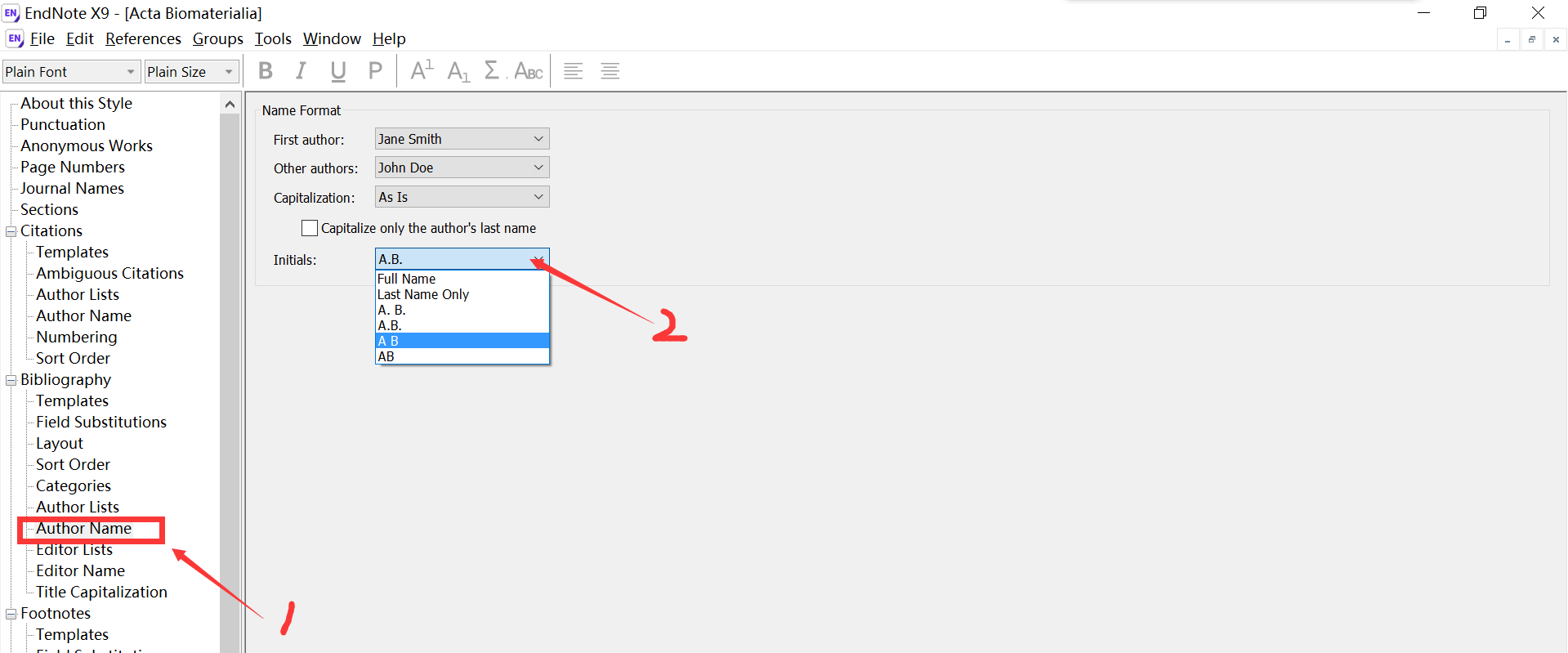
Task: Select Journal Names item
Action: [72, 188]
